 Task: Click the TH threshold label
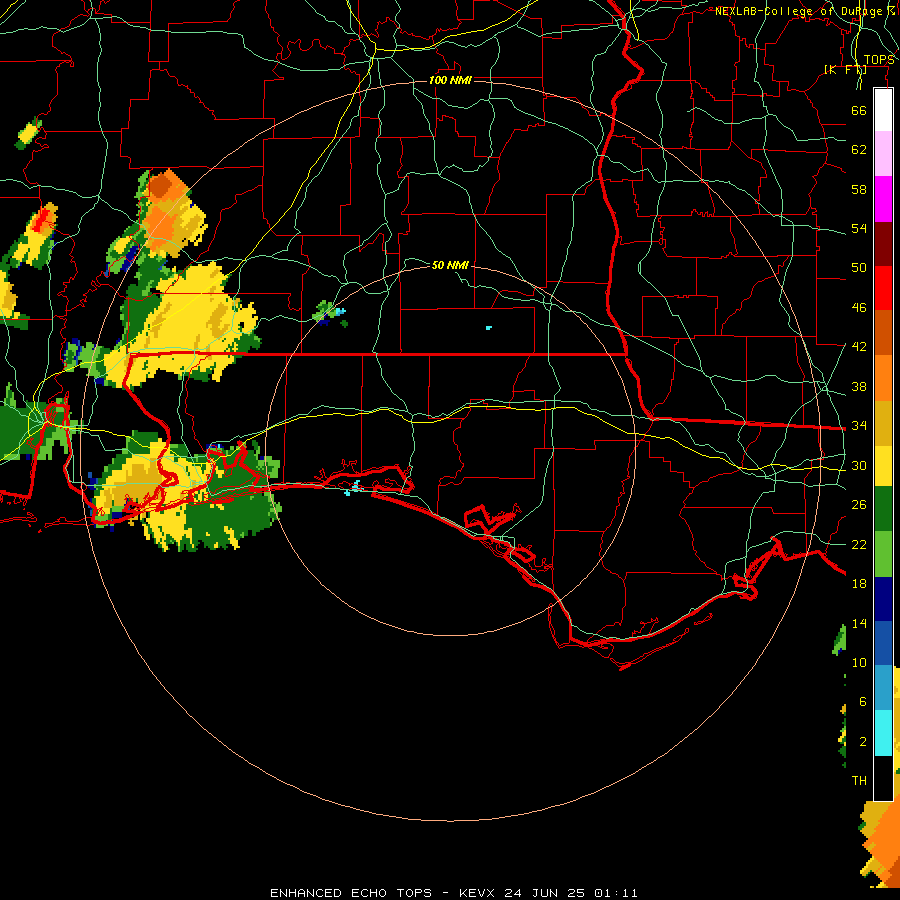(859, 781)
